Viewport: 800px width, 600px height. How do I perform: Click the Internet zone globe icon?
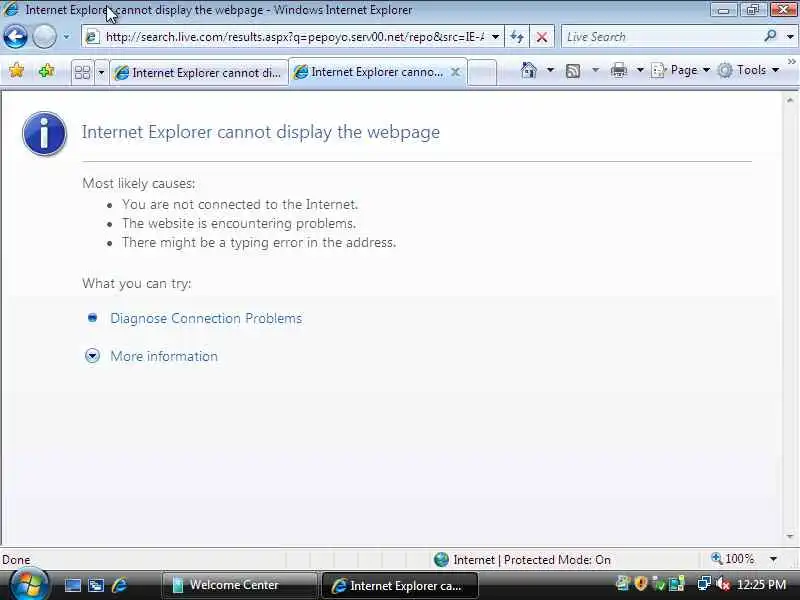[441, 560]
